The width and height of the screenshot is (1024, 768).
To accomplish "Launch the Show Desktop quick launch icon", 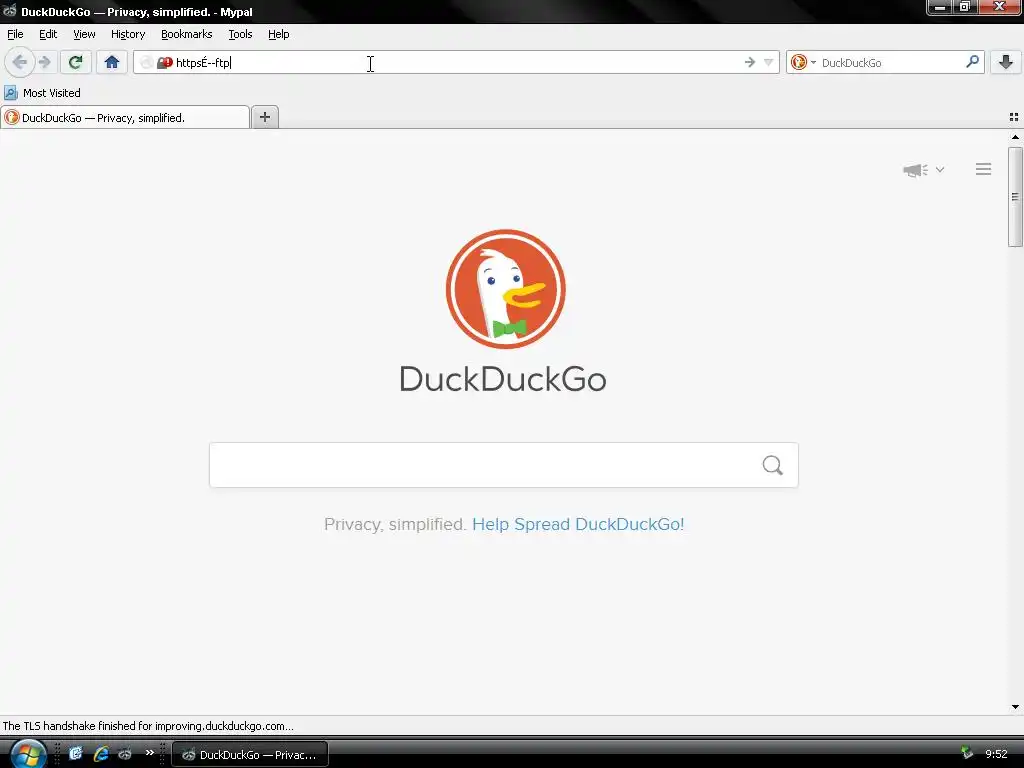I will (x=76, y=754).
